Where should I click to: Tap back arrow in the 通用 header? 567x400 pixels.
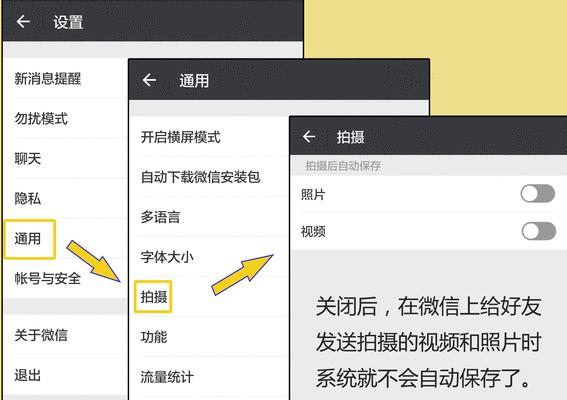(149, 80)
